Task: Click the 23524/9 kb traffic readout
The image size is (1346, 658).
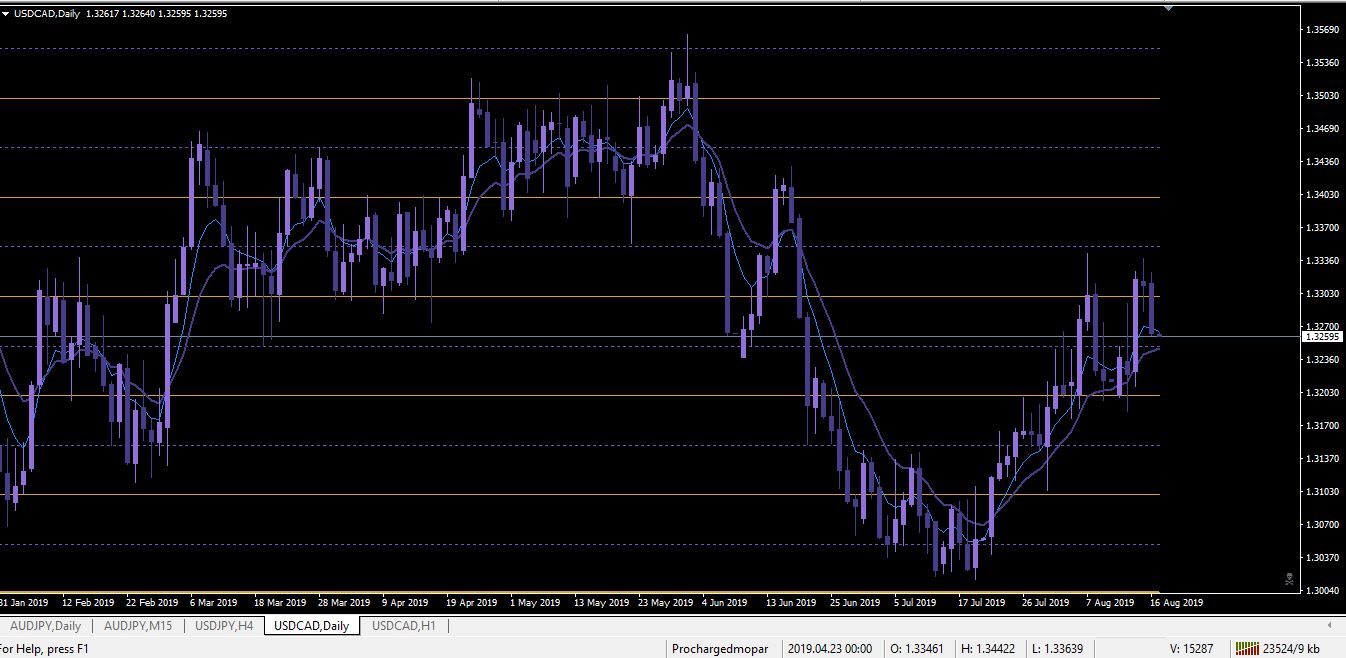Action: (x=1290, y=648)
